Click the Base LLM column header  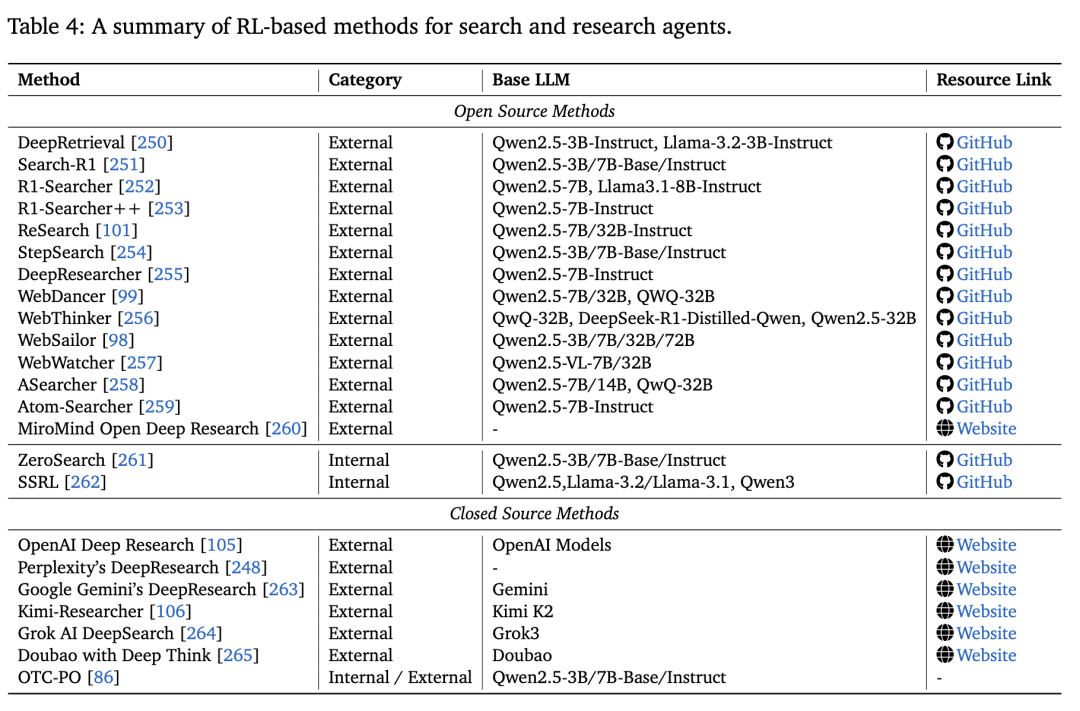[x=531, y=80]
